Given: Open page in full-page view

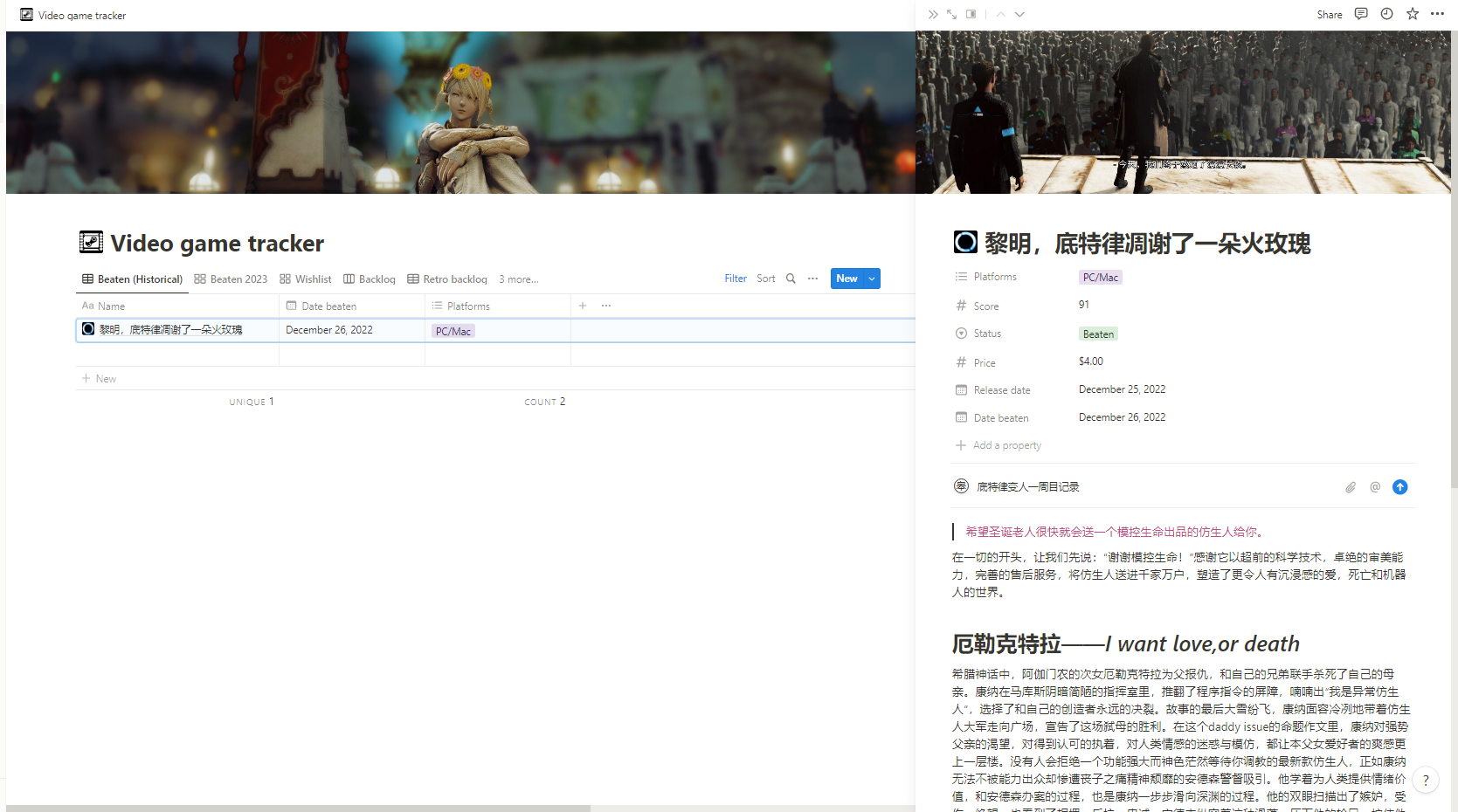Looking at the screenshot, I should (952, 14).
